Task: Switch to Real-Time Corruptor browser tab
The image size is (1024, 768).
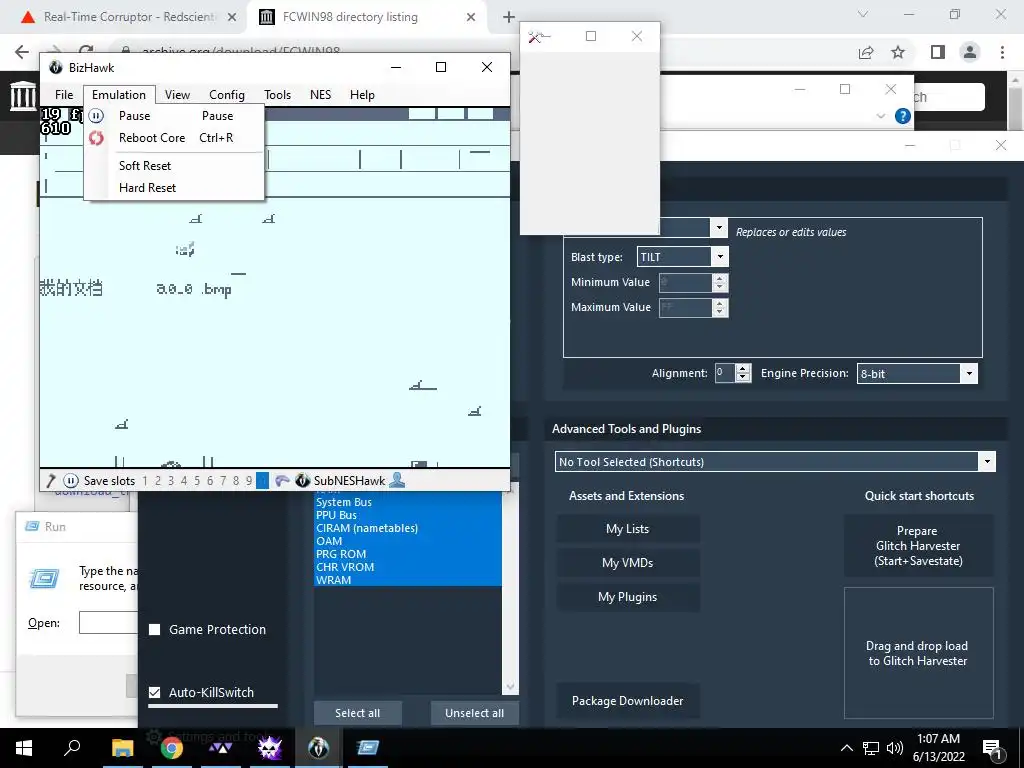Action: point(124,18)
